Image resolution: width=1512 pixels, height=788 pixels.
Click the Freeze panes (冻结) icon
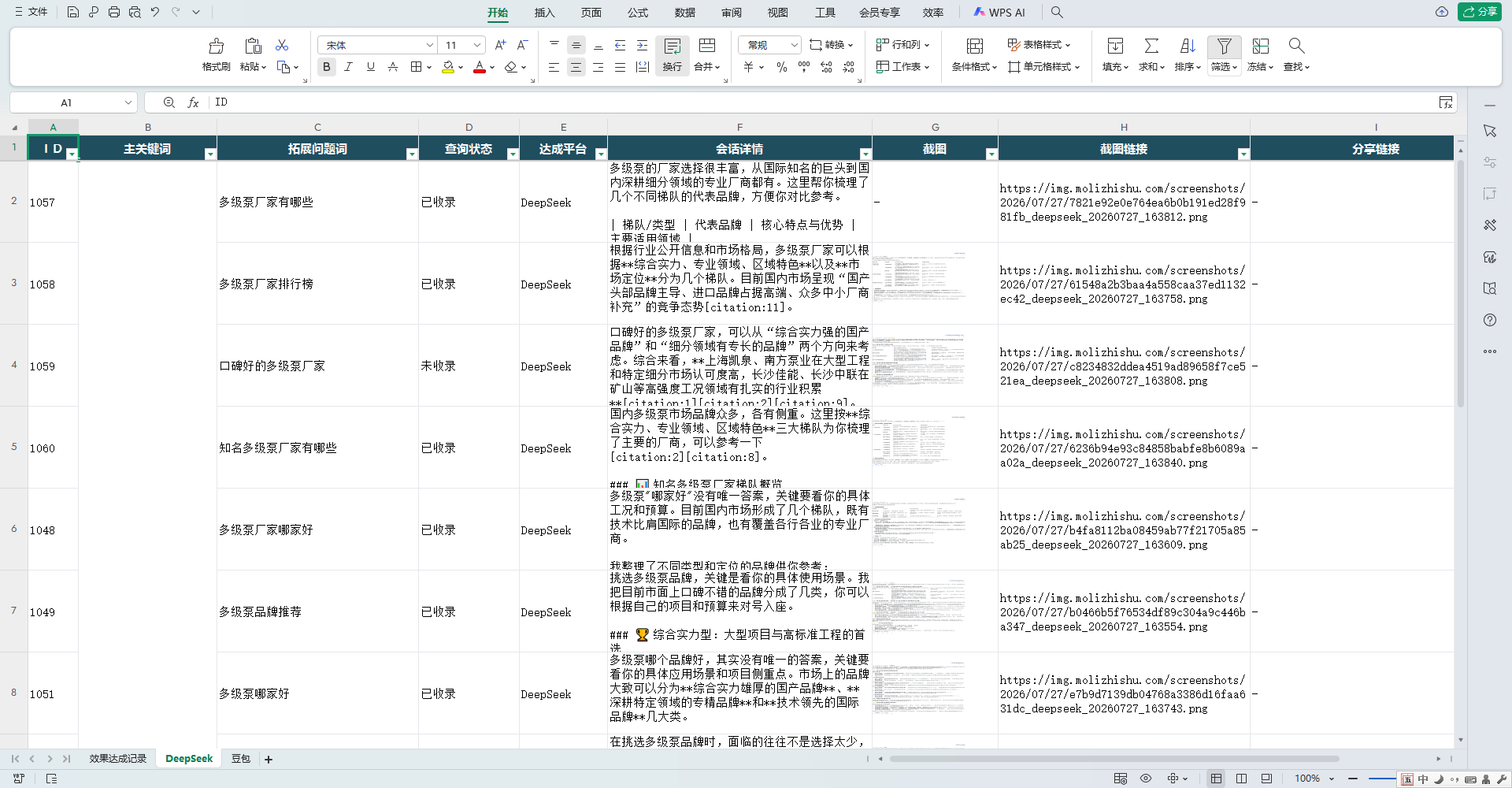tap(1260, 46)
